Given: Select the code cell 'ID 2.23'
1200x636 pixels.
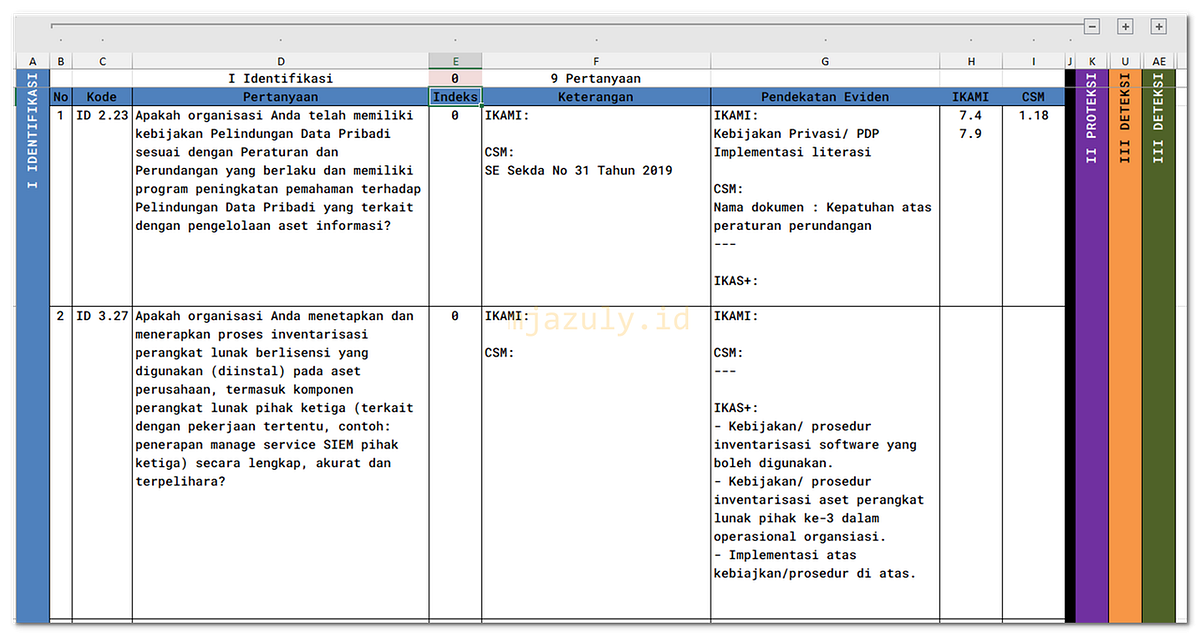Looking at the screenshot, I should pos(102,206).
